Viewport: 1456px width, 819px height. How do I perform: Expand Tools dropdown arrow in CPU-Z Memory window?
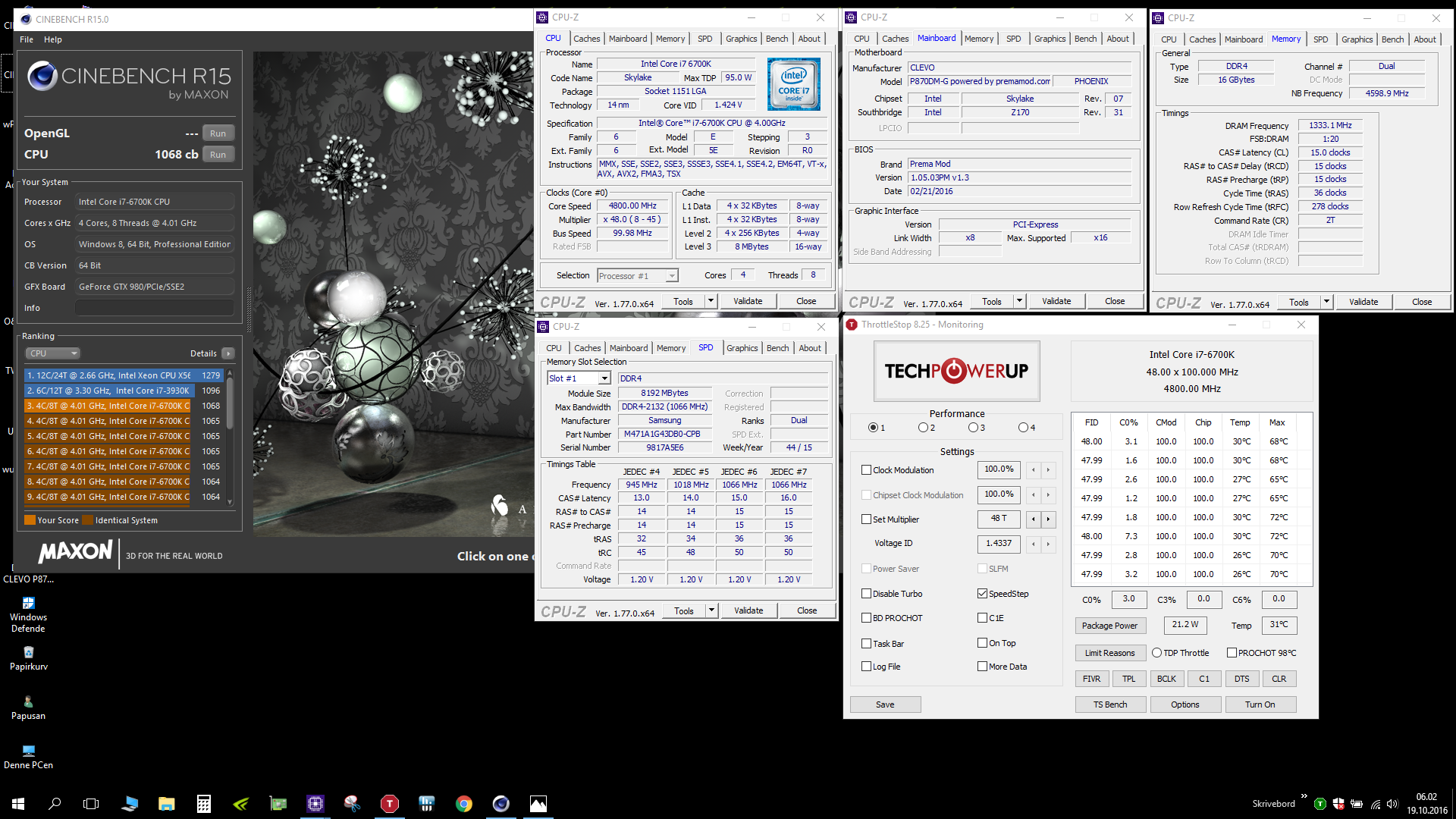[1326, 302]
